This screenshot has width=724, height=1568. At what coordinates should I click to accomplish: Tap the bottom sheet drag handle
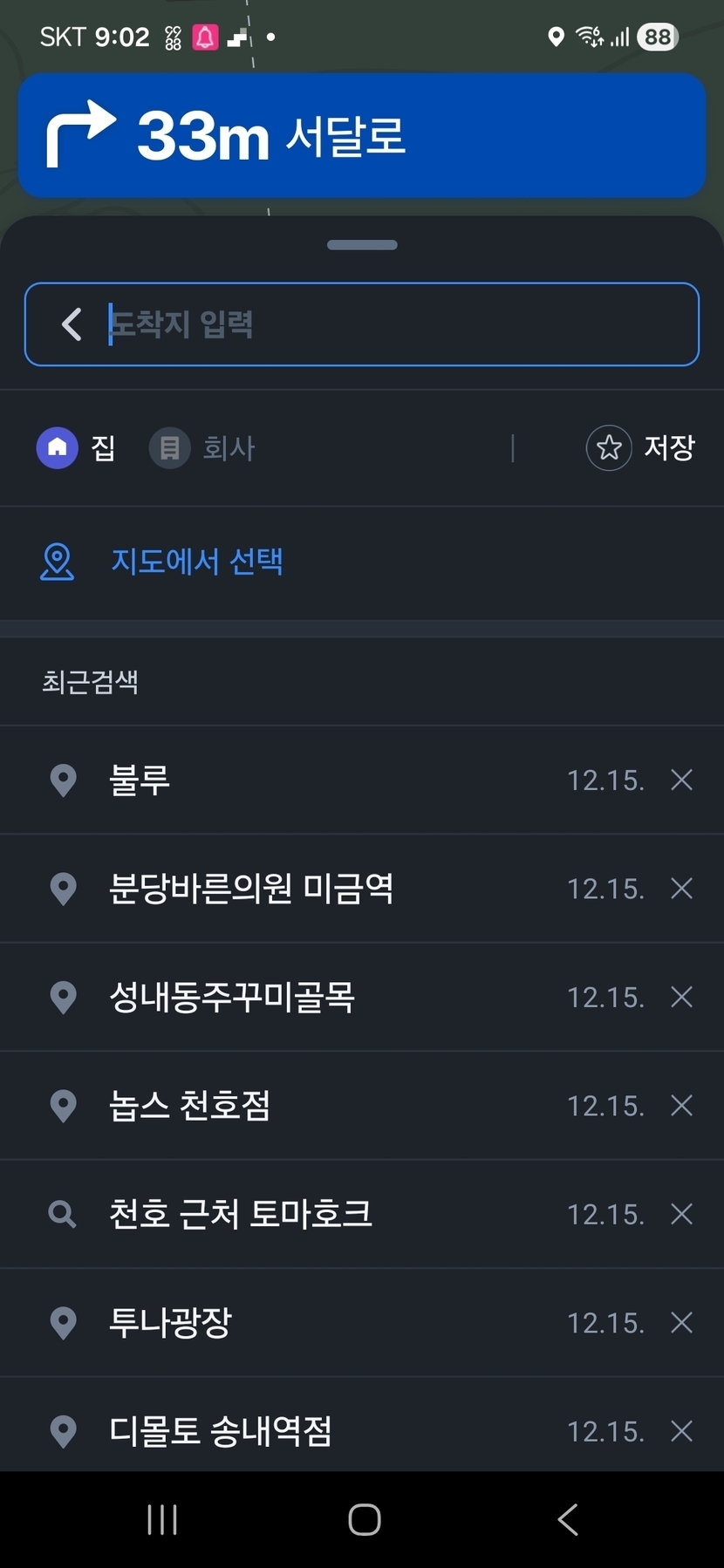(362, 245)
